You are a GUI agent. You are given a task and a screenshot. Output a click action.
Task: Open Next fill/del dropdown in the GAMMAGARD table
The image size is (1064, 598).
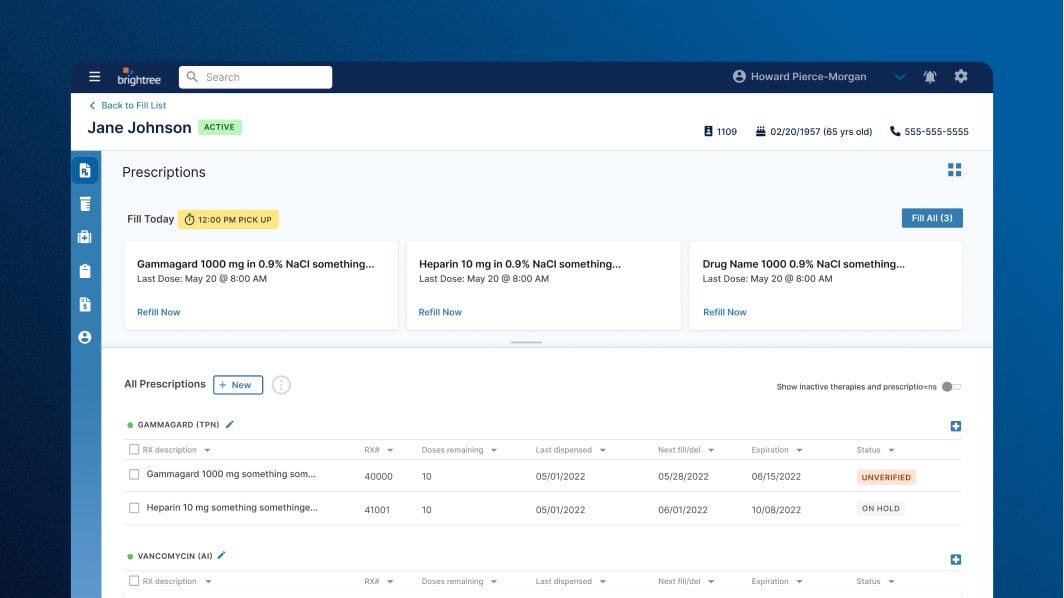pyautogui.click(x=711, y=450)
